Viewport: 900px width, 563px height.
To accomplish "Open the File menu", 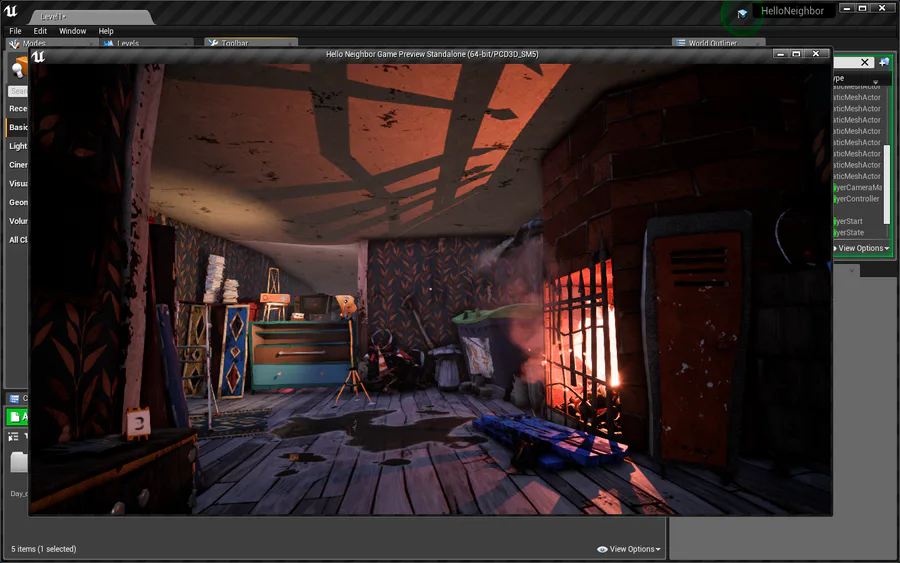I will click(15, 31).
